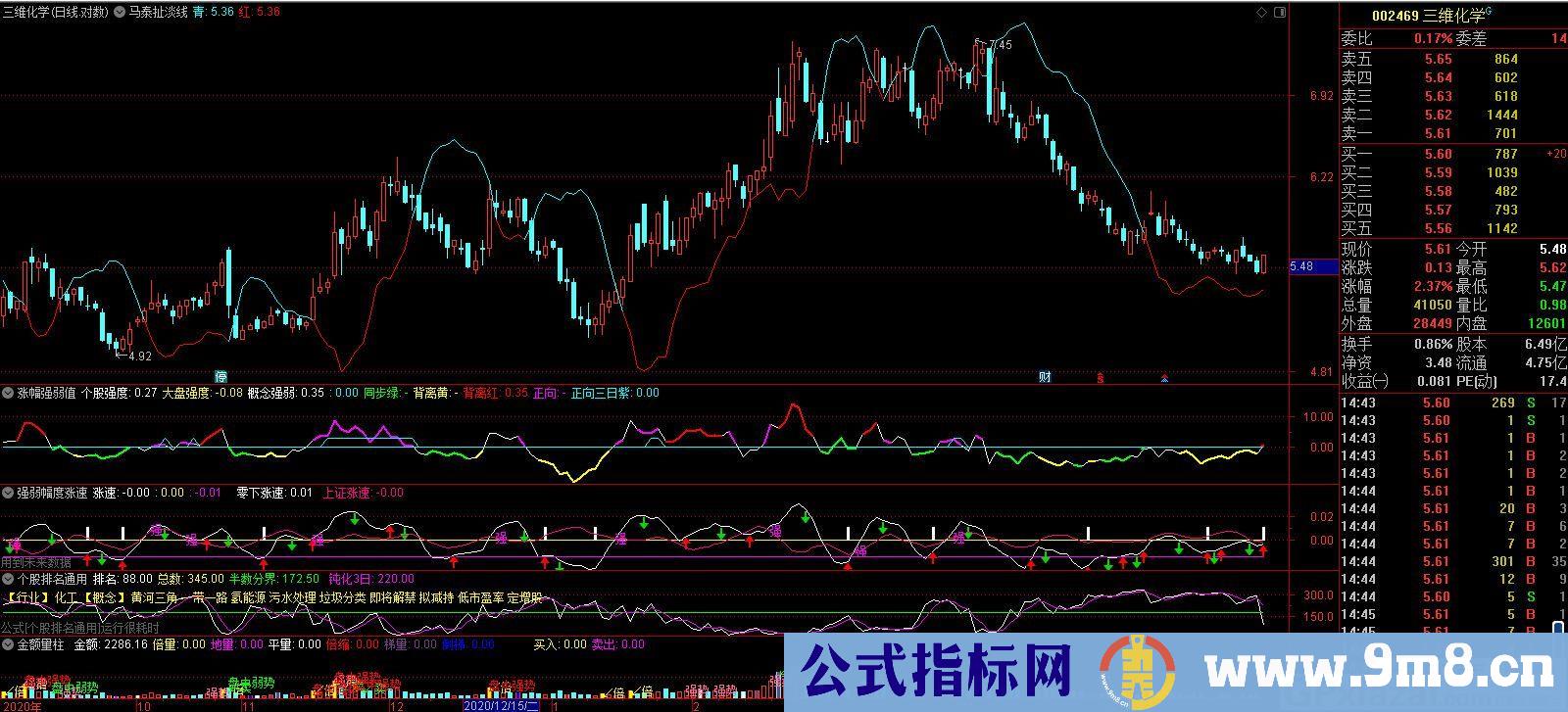Viewport: 1568px width, 712px height.
Task: Click the 7.45 high price label on chart
Action: click(1000, 45)
